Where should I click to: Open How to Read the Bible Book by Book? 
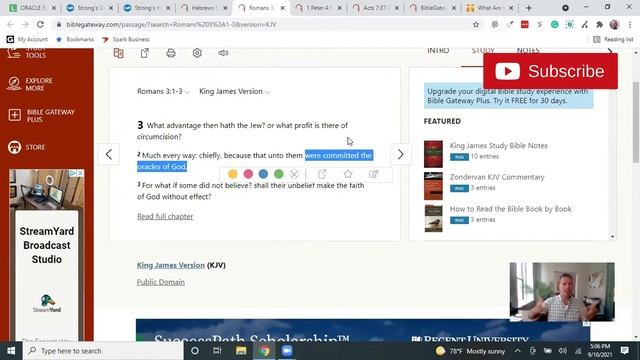click(x=510, y=209)
